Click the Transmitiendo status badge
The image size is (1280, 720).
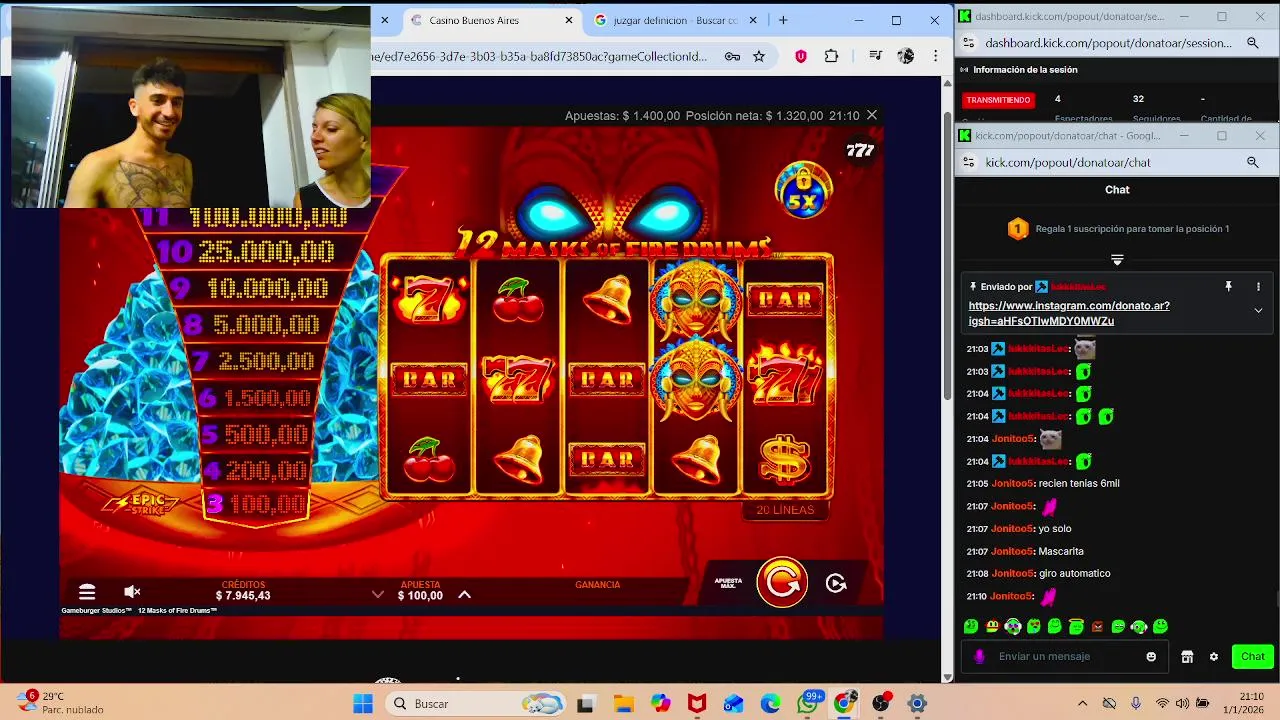(998, 100)
